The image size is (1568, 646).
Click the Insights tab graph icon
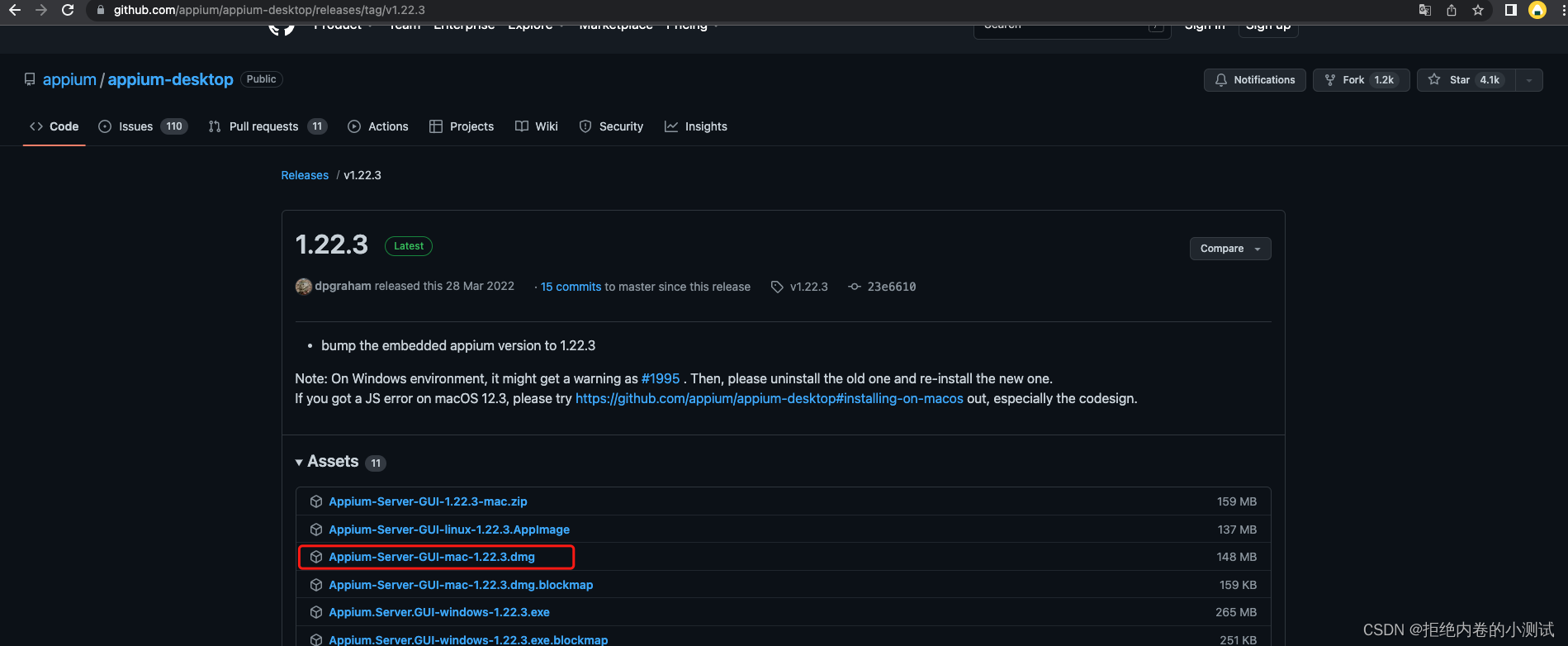[x=671, y=126]
